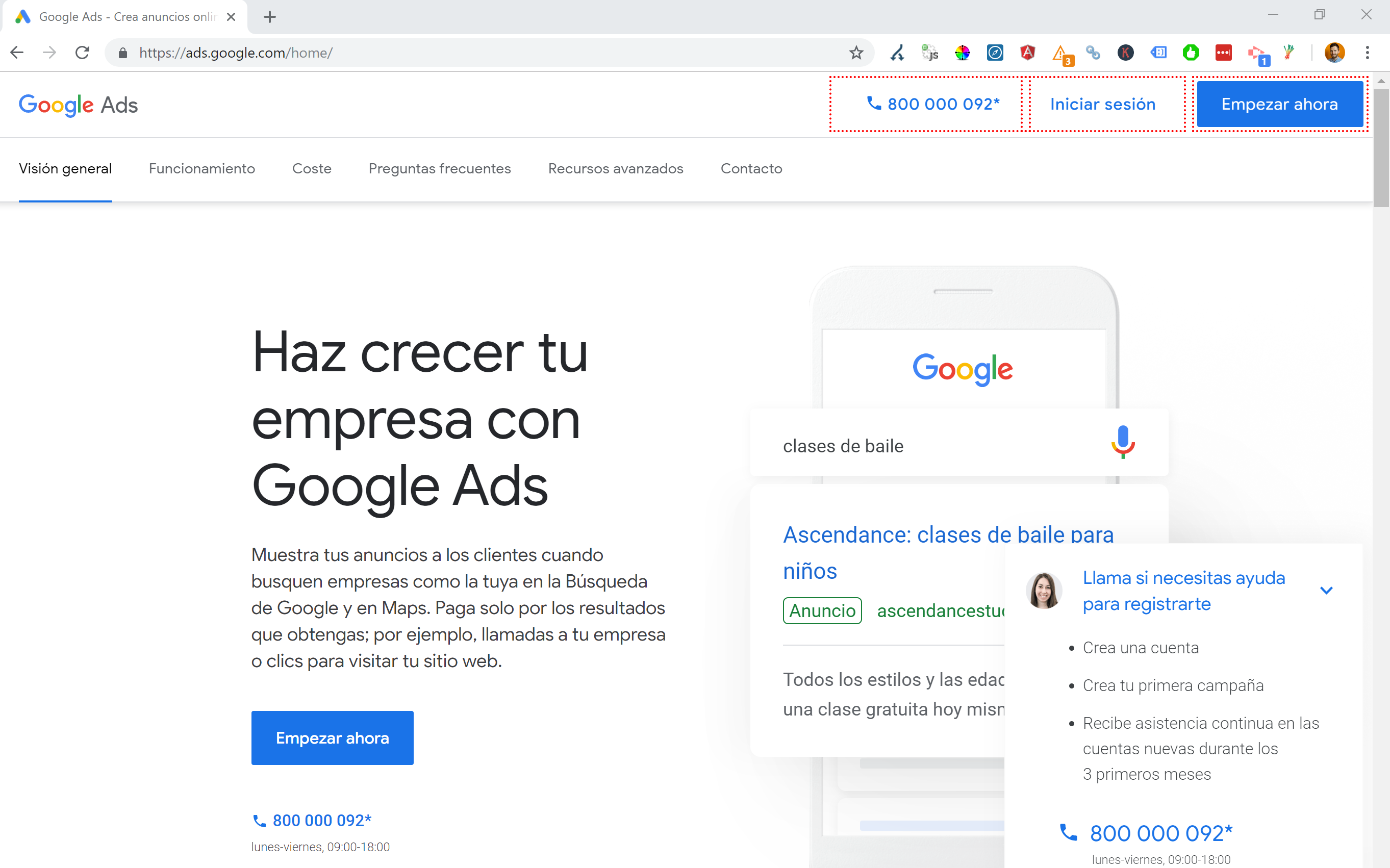Click 'Llama si necesitas ayuda para registrarte' heading

coord(1183,591)
